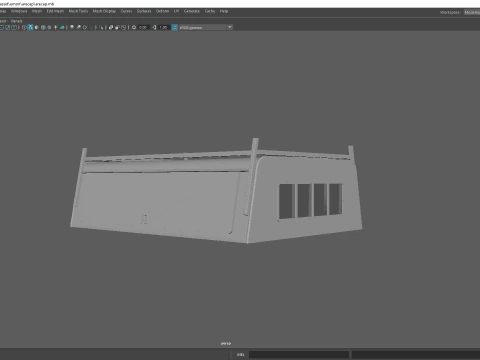Open the Edit Mesh menu

coord(55,11)
